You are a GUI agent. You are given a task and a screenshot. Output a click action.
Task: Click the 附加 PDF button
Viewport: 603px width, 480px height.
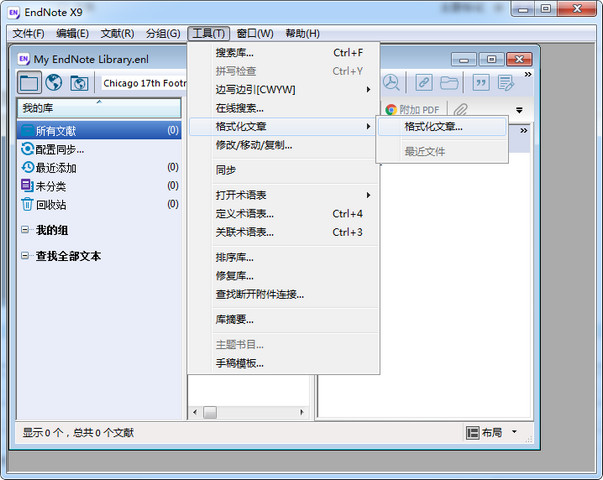pos(412,110)
